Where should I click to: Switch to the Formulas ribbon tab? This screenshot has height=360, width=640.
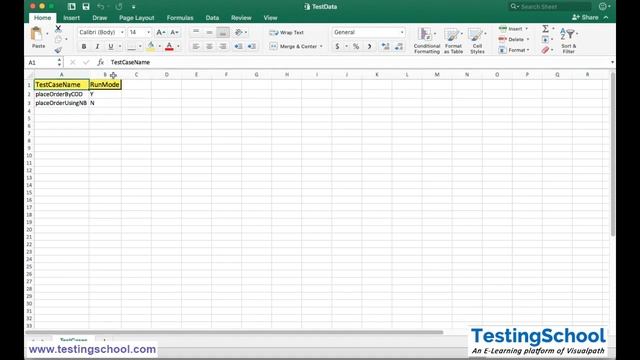point(180,18)
